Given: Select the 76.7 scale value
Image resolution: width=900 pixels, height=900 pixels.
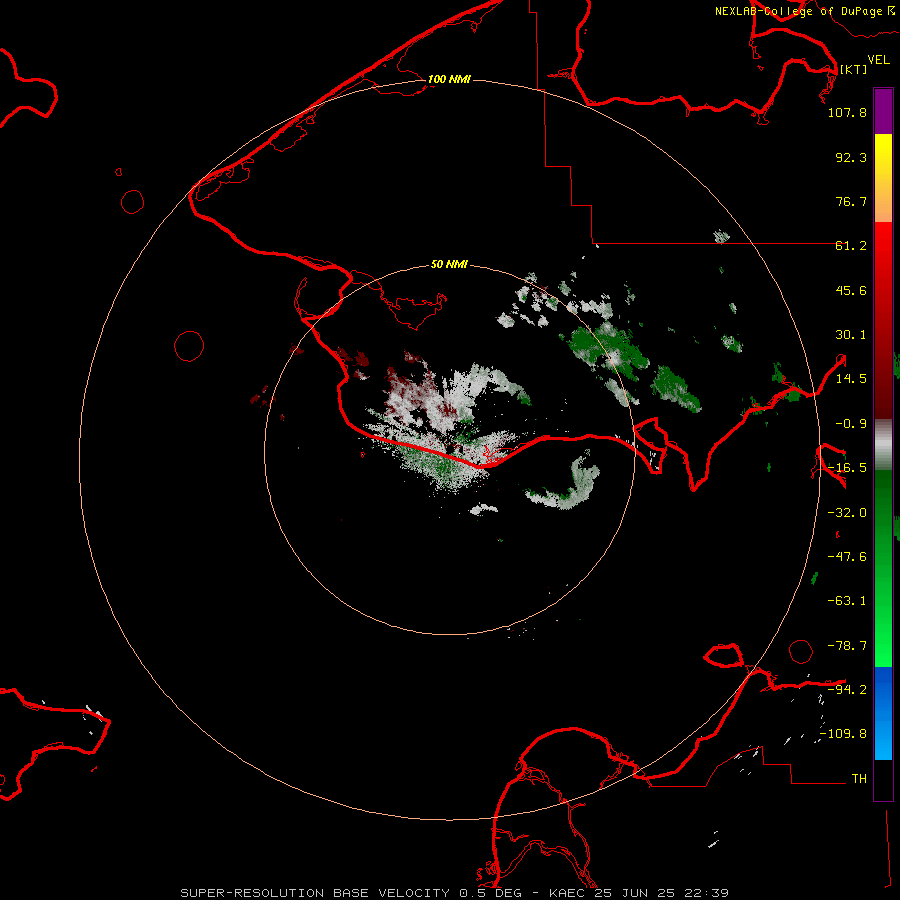Looking at the screenshot, I should point(851,201).
